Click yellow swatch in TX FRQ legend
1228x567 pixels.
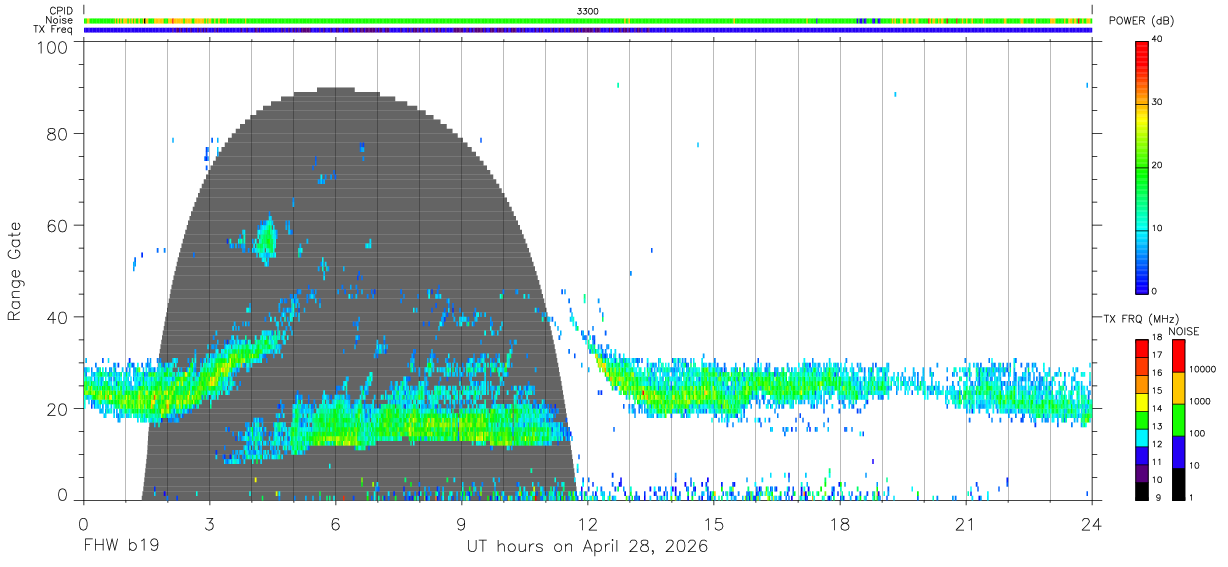tap(1142, 401)
